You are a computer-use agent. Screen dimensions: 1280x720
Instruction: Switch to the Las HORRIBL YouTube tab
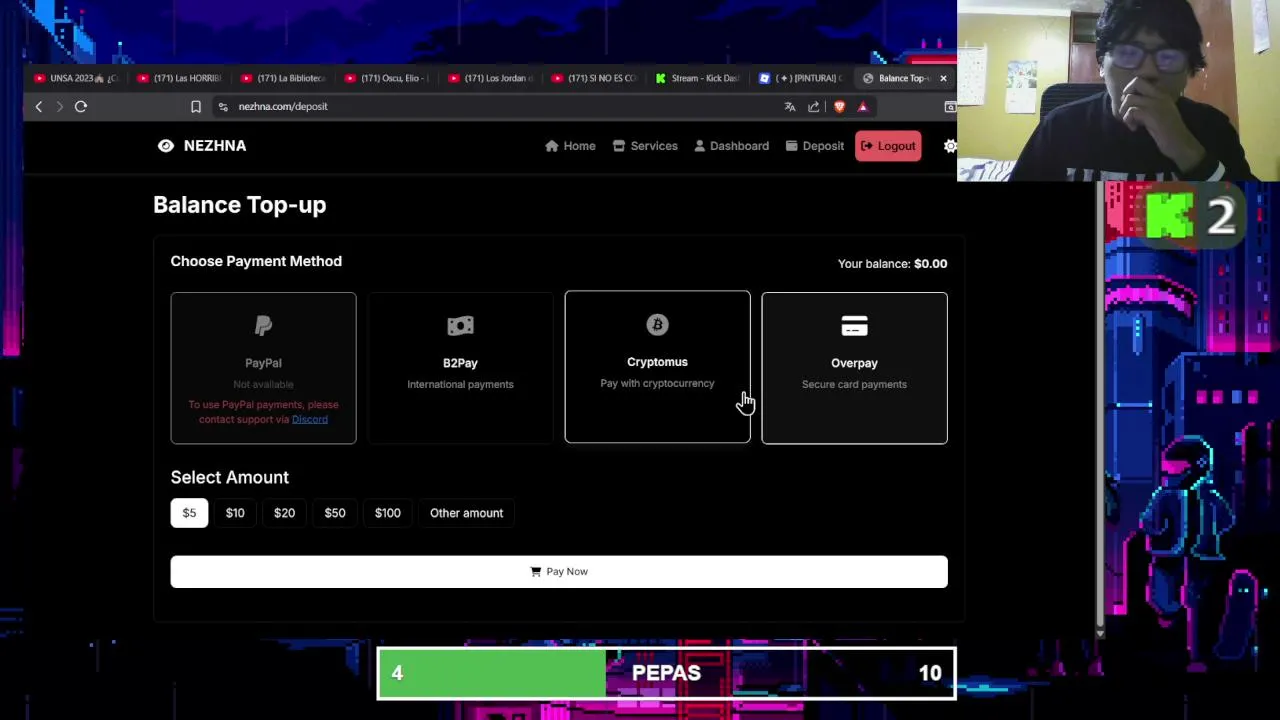pos(180,78)
